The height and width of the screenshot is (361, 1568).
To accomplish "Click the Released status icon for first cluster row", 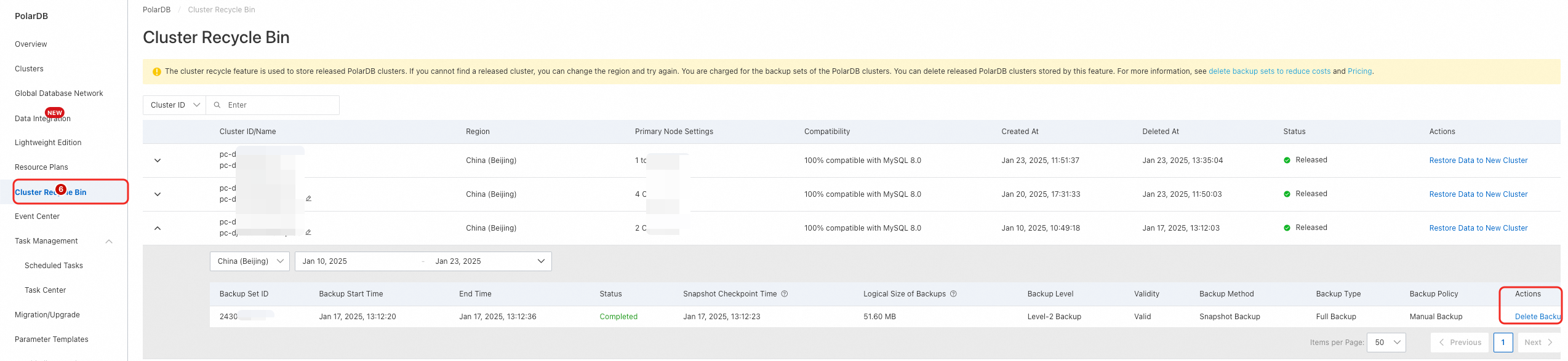I will 1287,161.
